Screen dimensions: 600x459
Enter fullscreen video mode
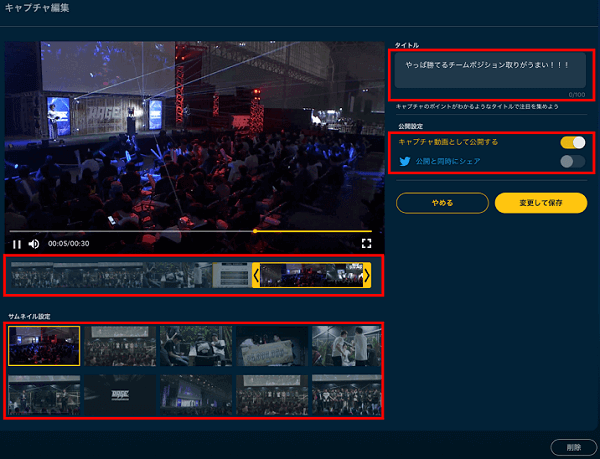[366, 243]
